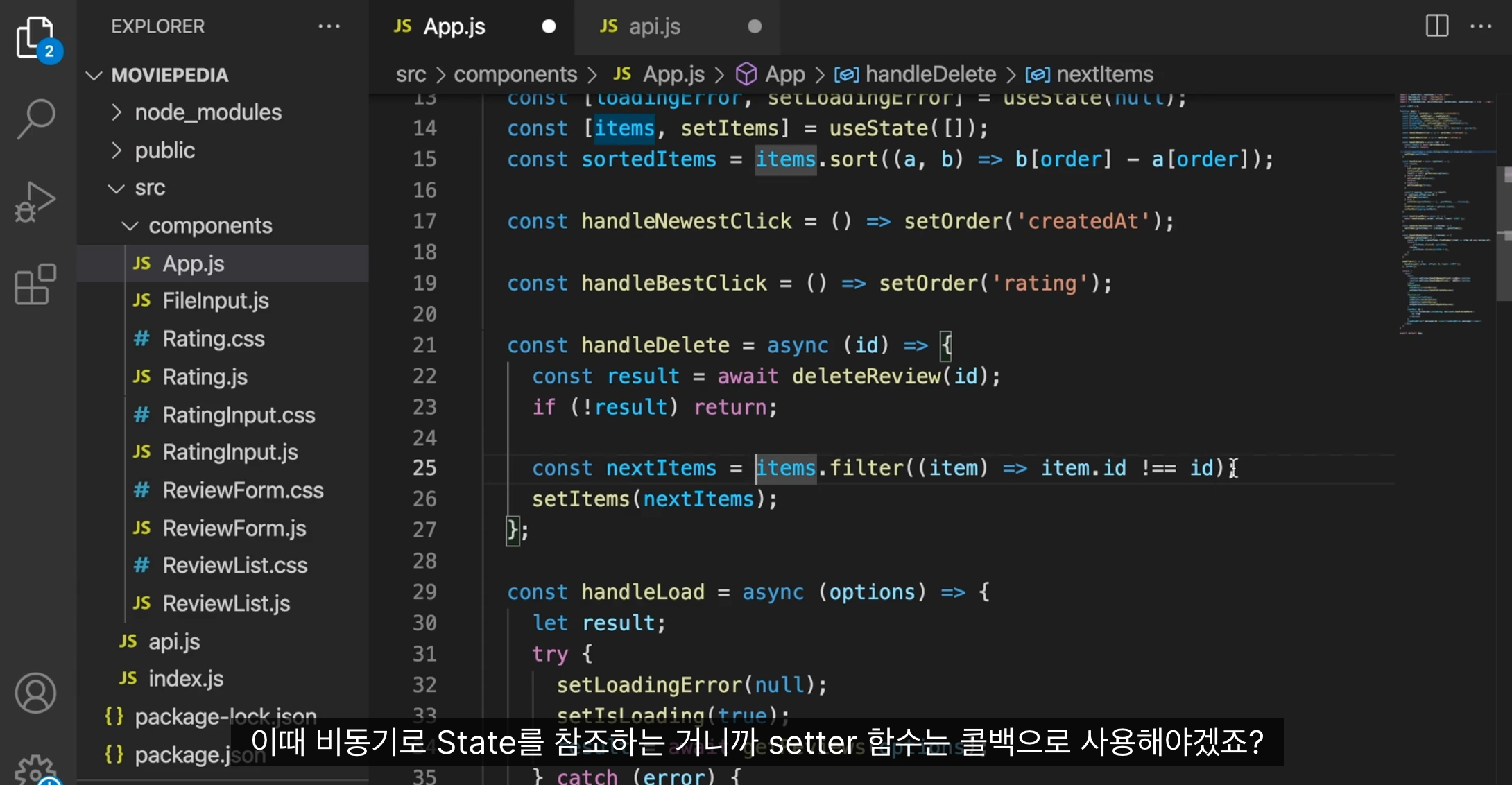1512x785 pixels.
Task: Open the Extensions view
Action: tap(36, 284)
